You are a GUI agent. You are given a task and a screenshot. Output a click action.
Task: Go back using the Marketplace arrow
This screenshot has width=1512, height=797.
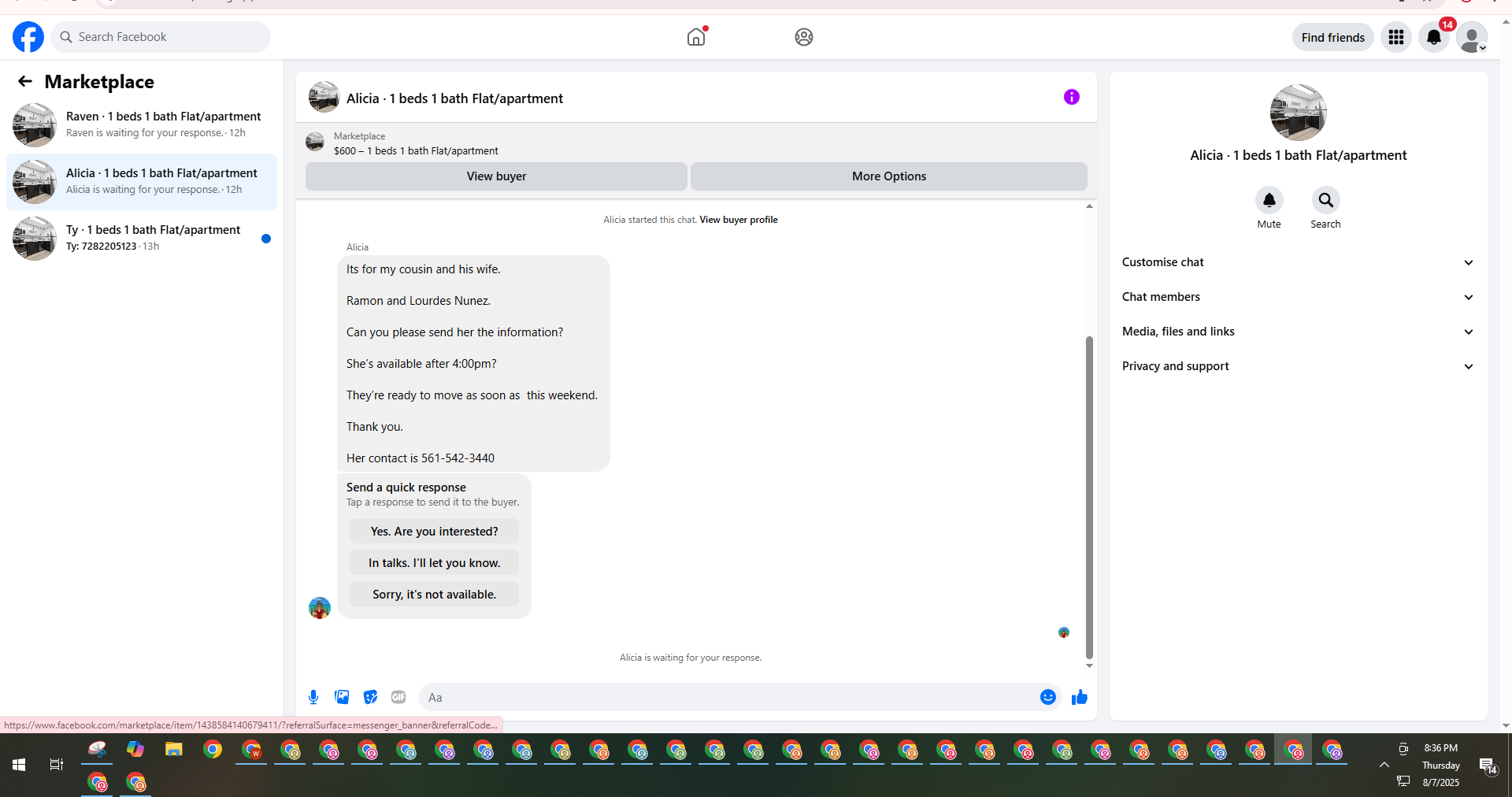pos(25,81)
